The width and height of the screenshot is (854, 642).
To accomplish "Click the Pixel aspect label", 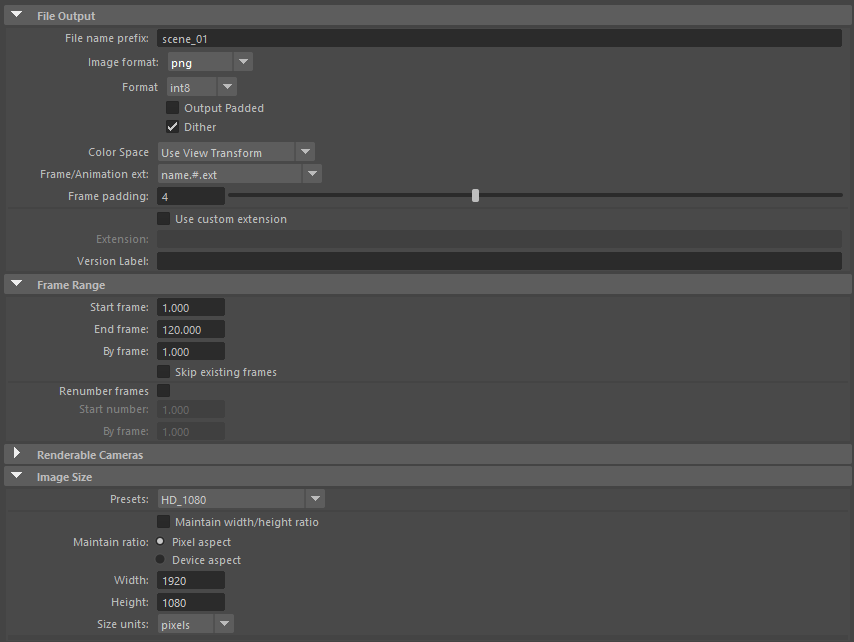I will [202, 542].
